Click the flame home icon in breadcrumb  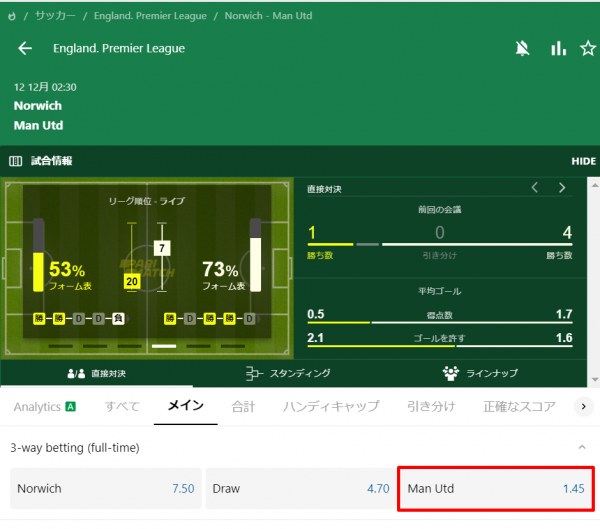click(12, 16)
